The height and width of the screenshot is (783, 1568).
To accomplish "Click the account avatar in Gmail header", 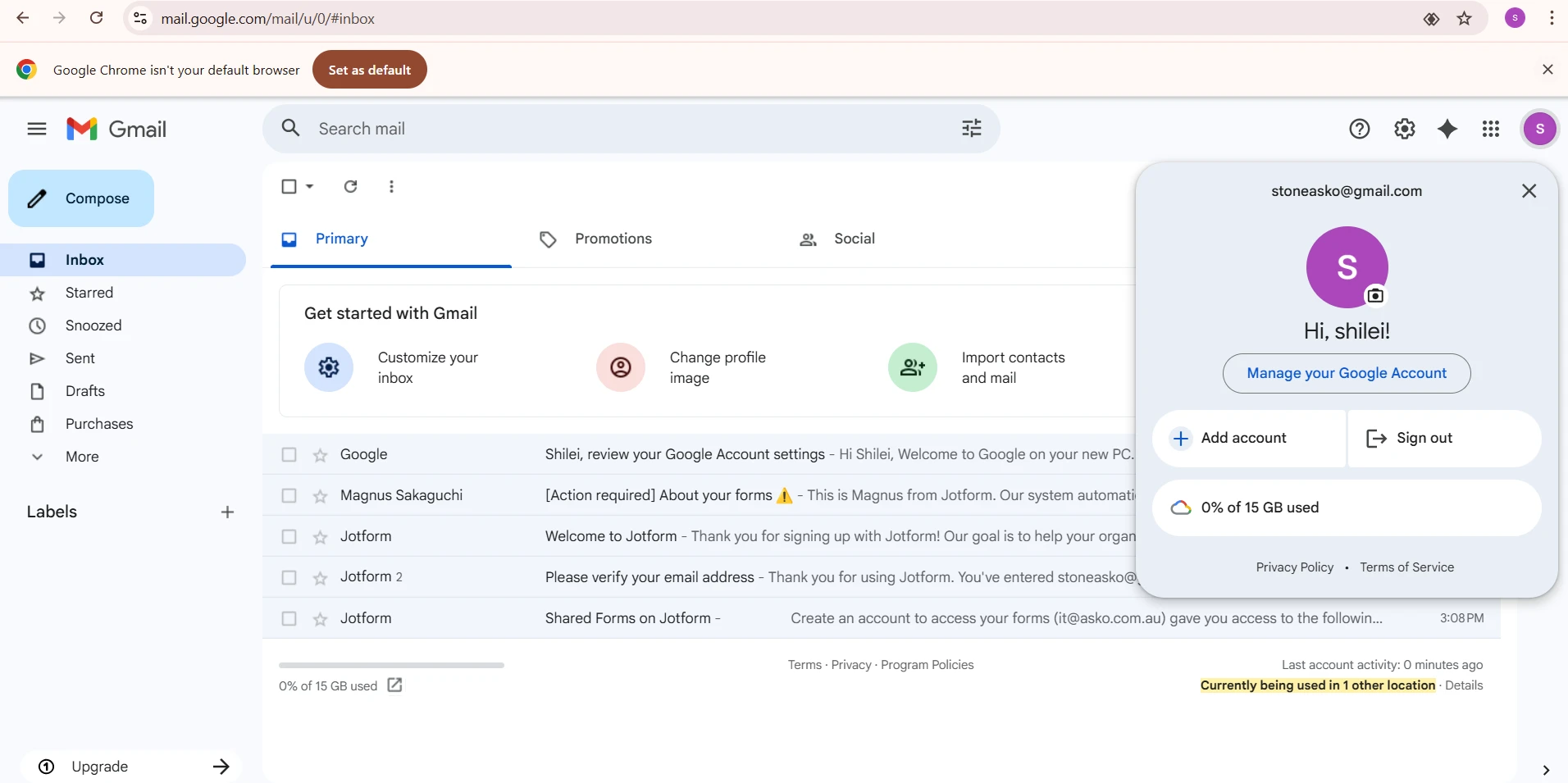I will (1540, 129).
